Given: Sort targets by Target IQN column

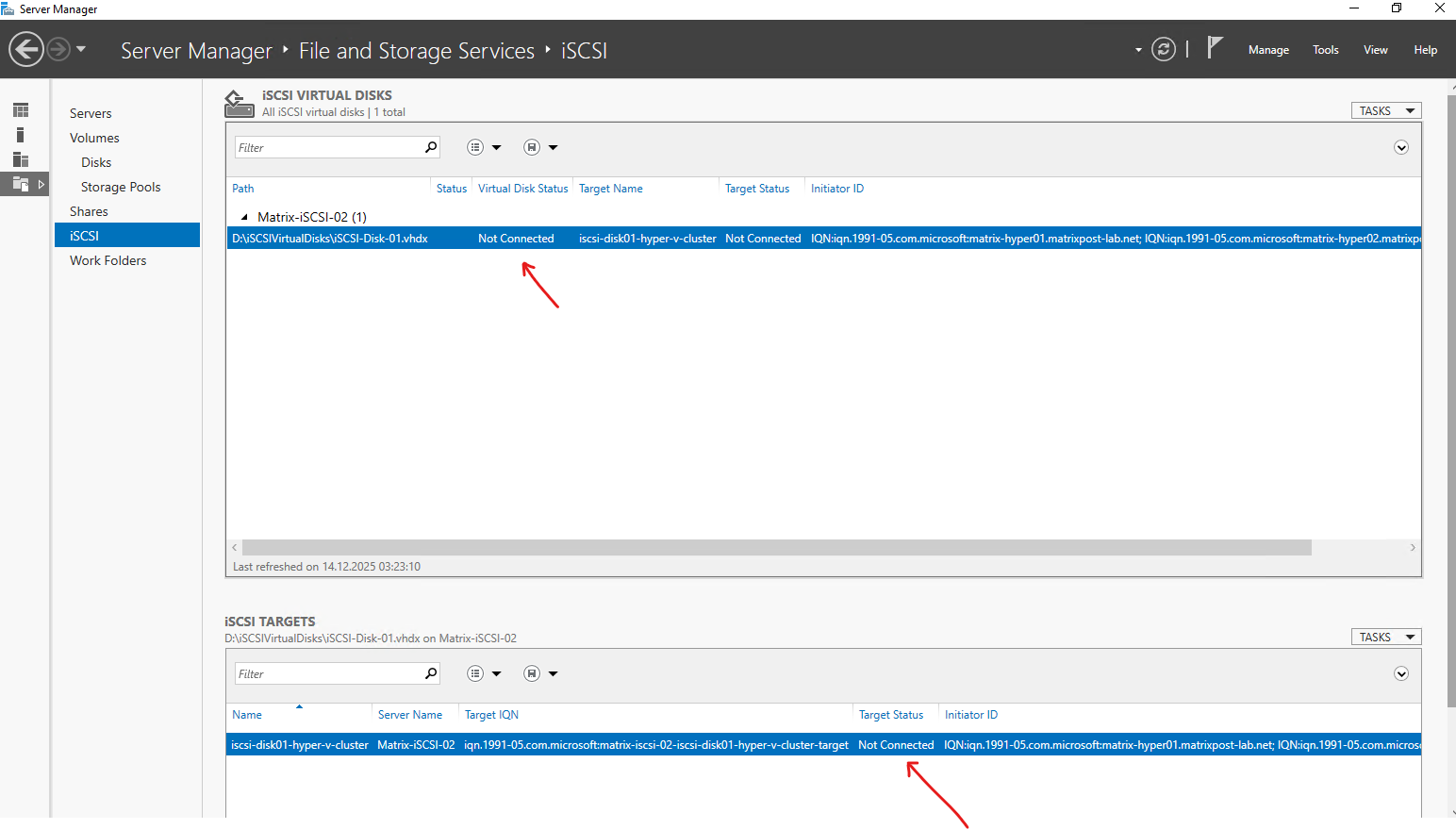Looking at the screenshot, I should [491, 715].
